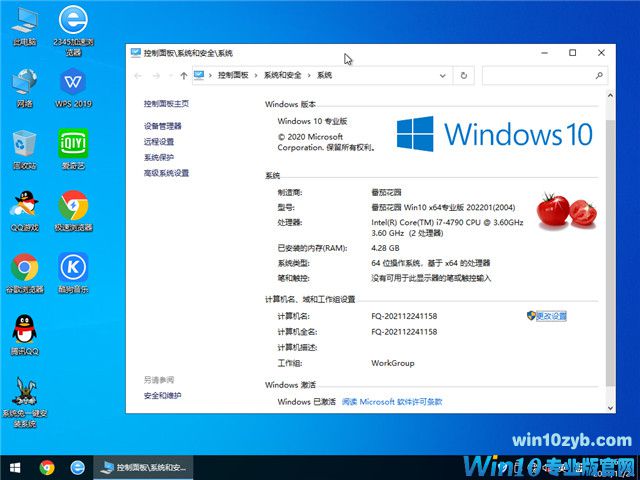Select the 控制面板 breadcrumb segment
640x480 pixels.
click(x=233, y=76)
